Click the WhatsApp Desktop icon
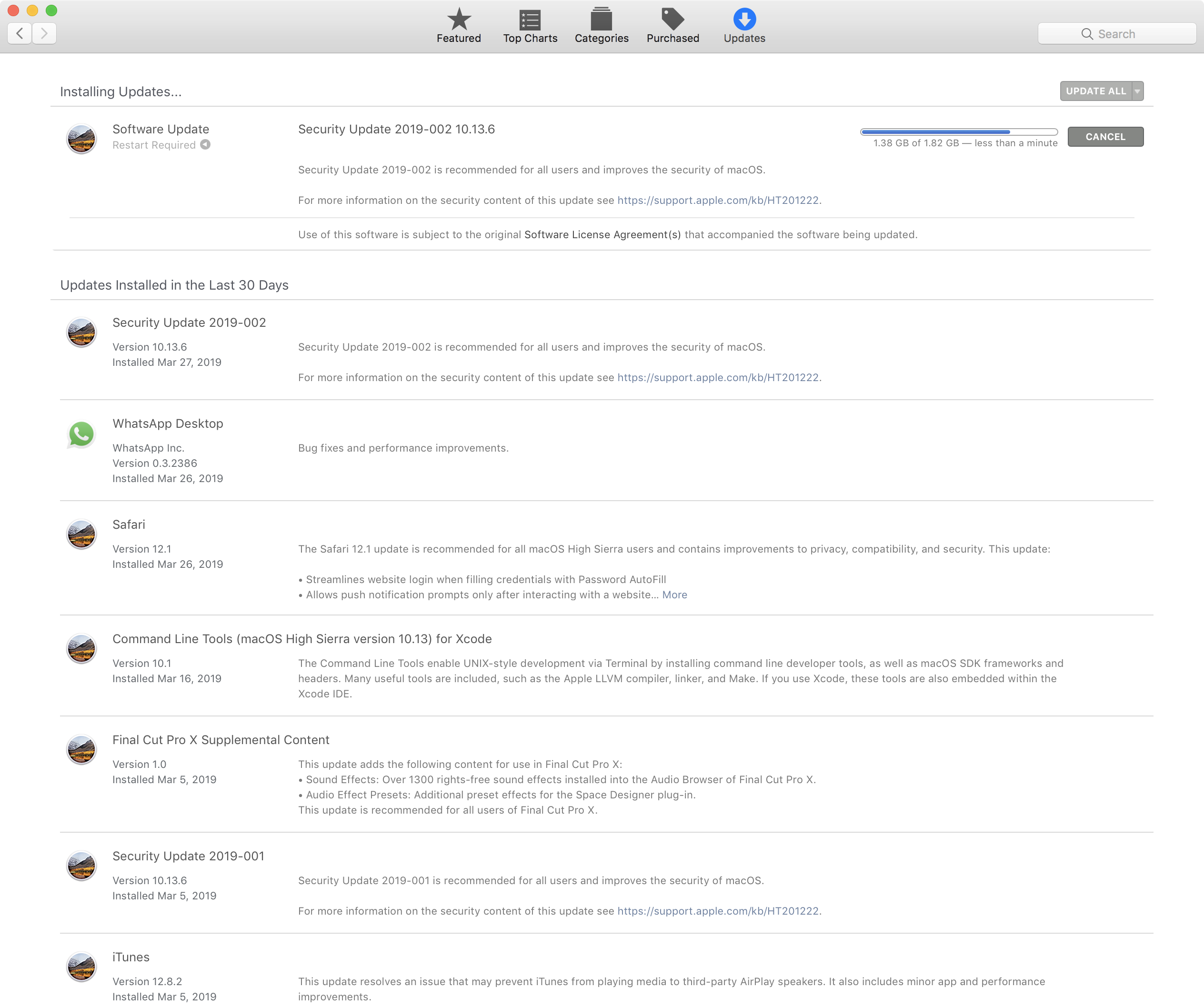Viewport: 1204px width, 1008px height. click(x=81, y=434)
